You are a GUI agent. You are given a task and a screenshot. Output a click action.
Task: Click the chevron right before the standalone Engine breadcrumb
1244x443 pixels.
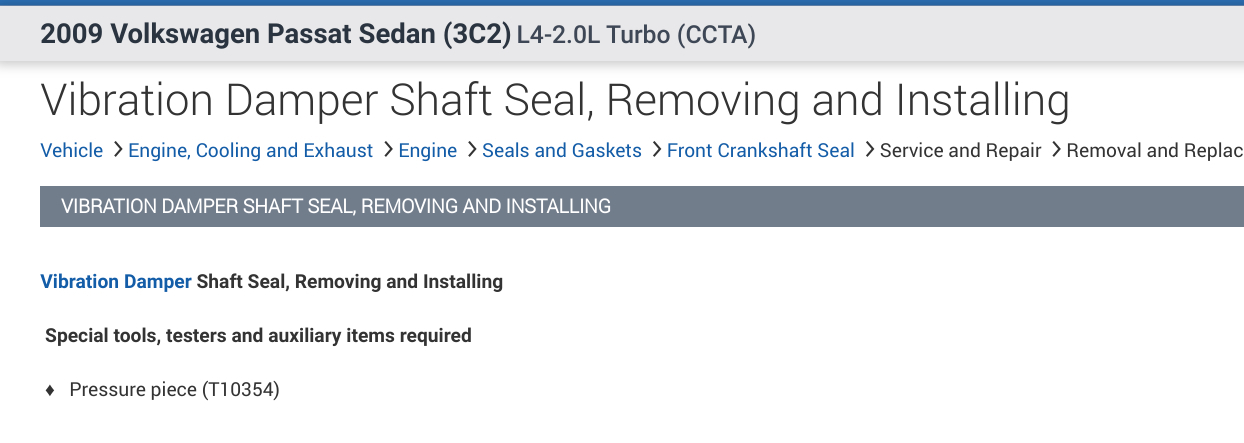387,150
